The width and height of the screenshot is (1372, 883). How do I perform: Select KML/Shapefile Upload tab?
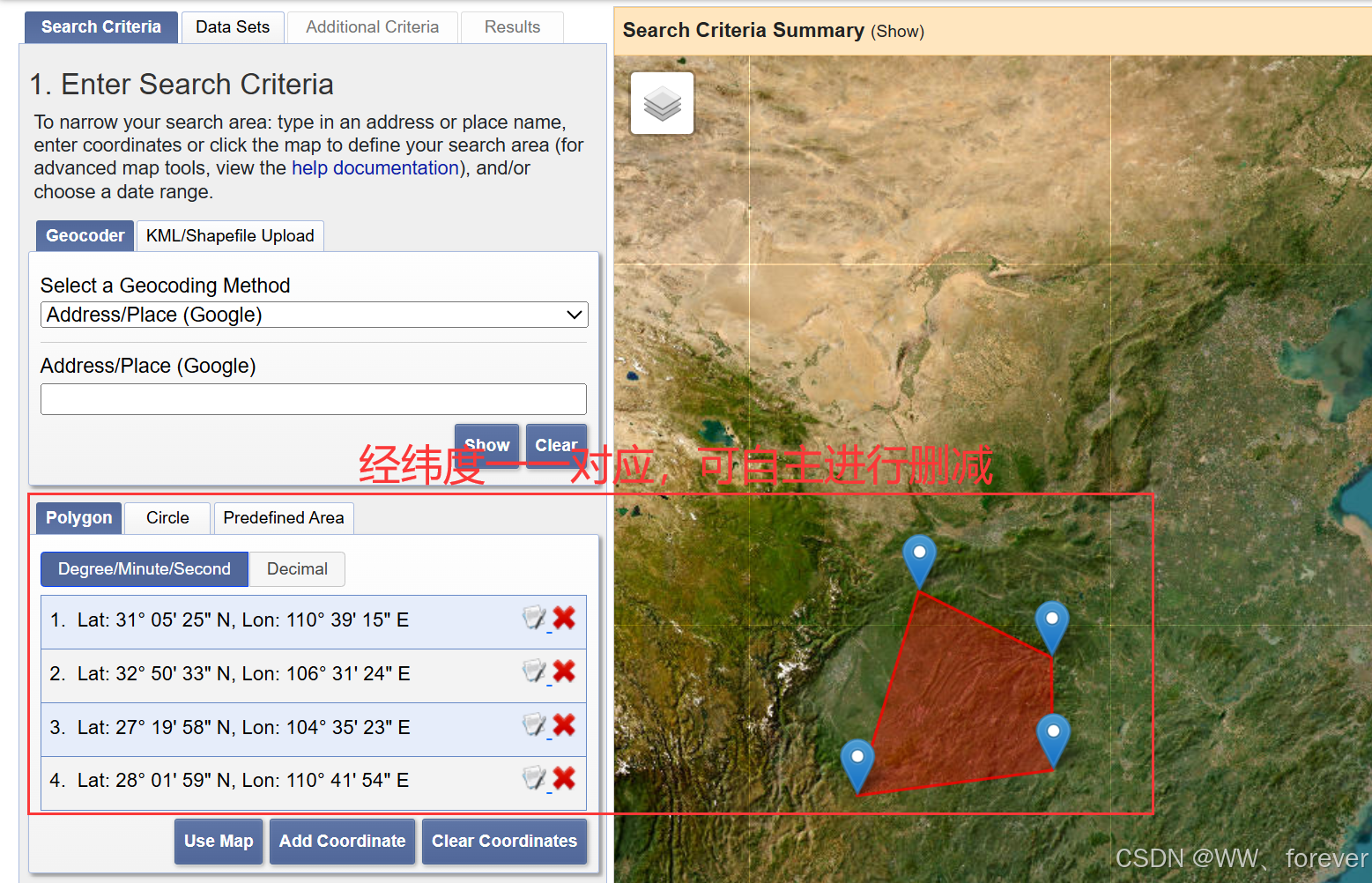[x=230, y=235]
